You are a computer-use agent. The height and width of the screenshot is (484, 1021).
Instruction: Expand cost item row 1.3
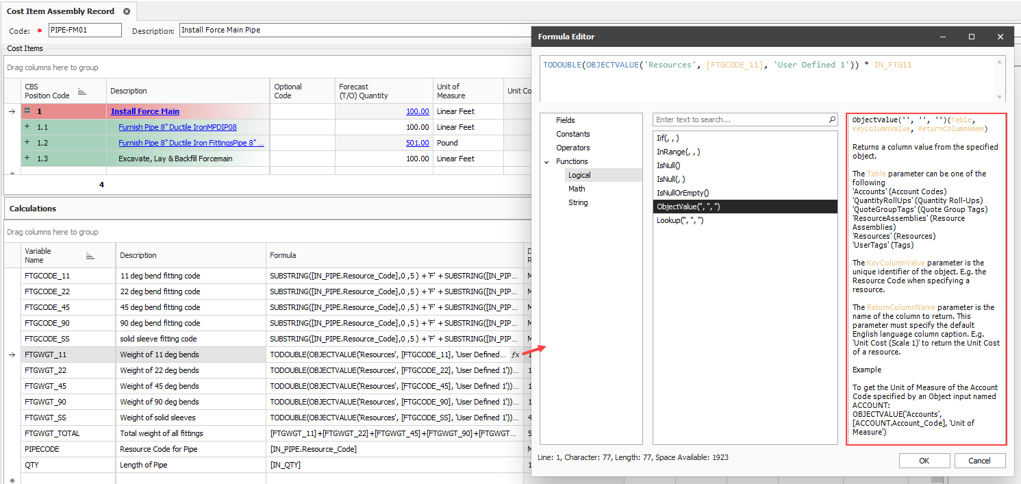pyautogui.click(x=27, y=159)
